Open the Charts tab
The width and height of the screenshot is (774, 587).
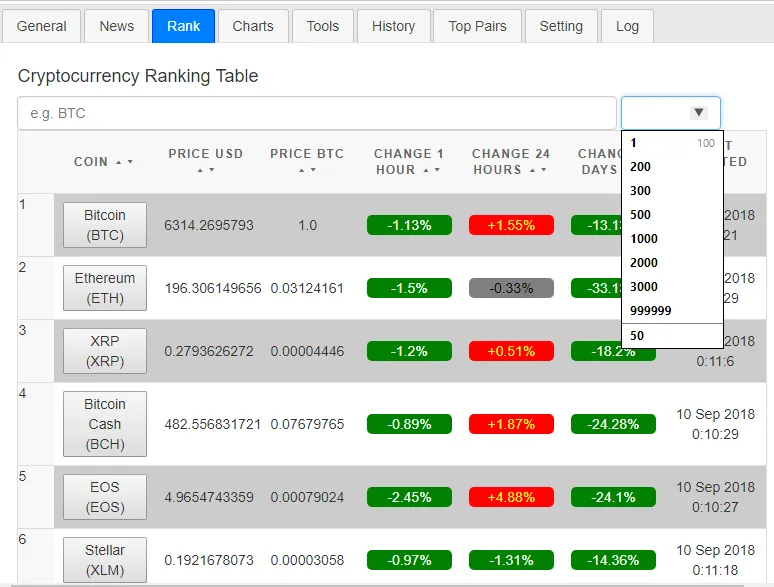tap(253, 26)
